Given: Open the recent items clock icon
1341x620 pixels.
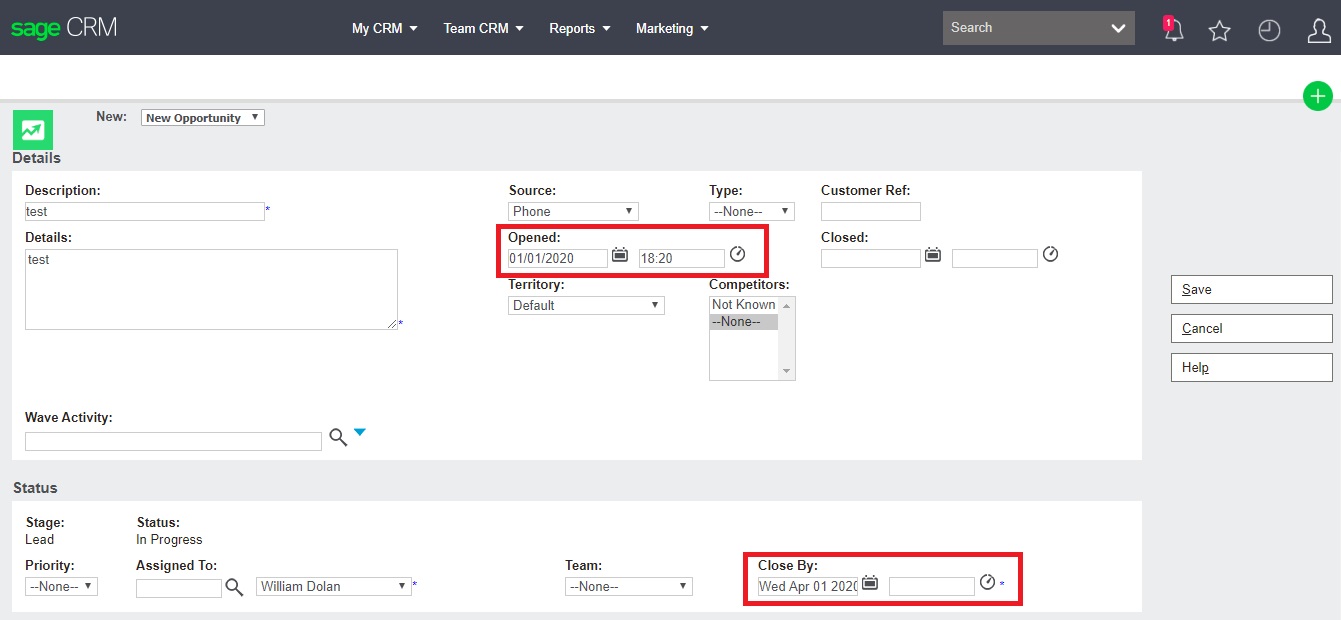Looking at the screenshot, I should click(x=1269, y=31).
